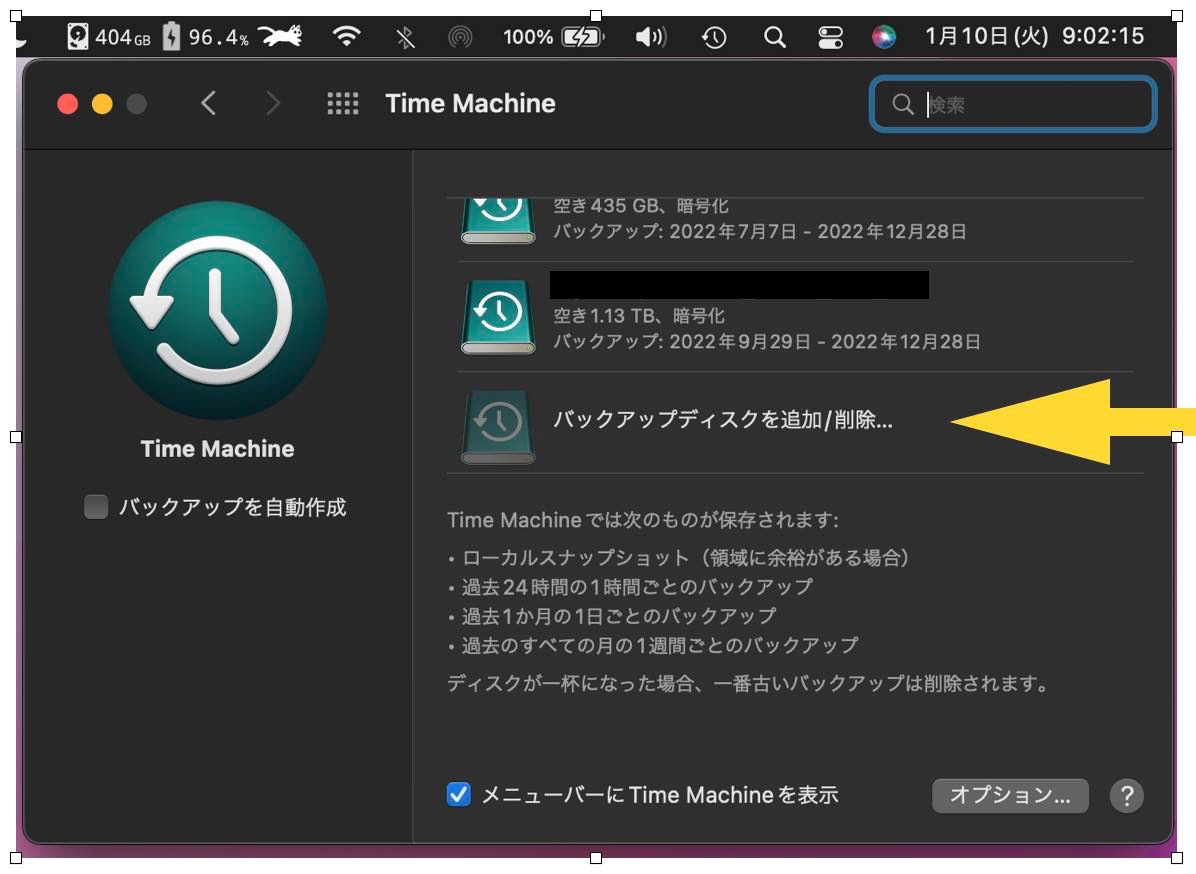Show all preferences grid icon
Image resolution: width=1196 pixels, height=874 pixels.
tap(342, 103)
